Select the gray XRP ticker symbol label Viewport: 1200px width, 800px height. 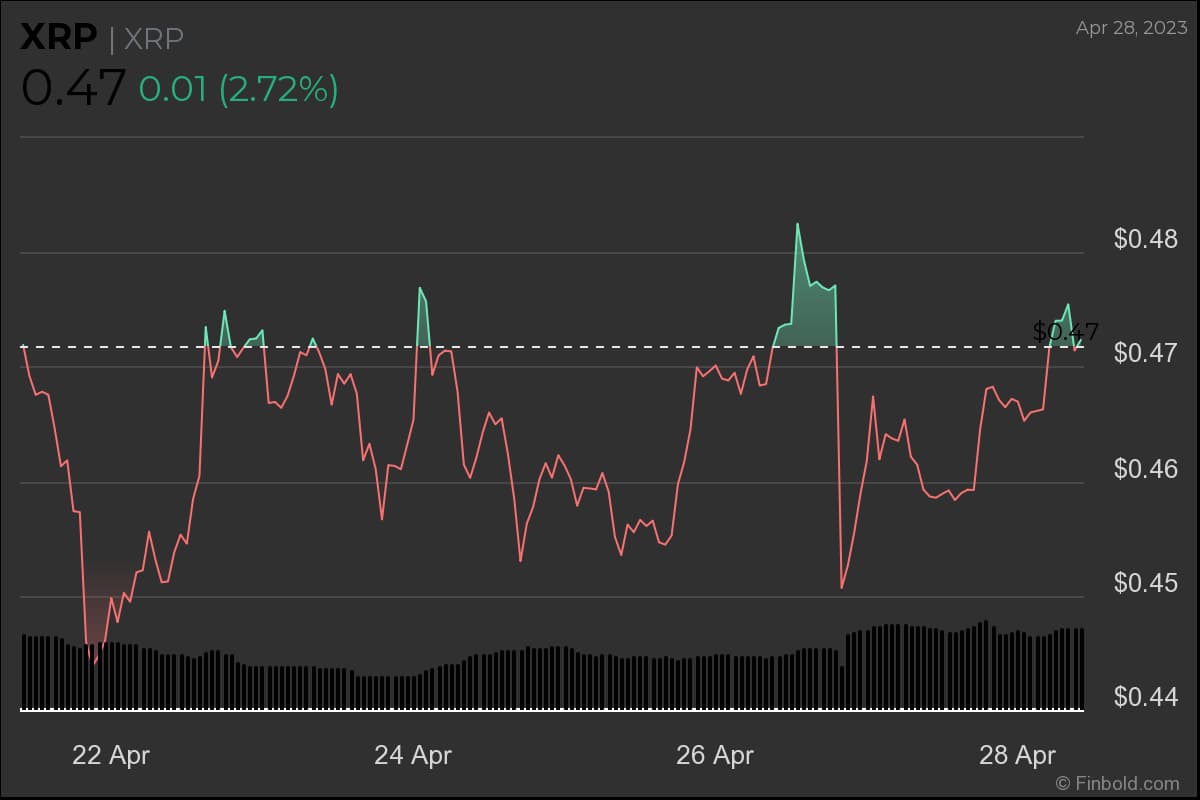click(154, 39)
